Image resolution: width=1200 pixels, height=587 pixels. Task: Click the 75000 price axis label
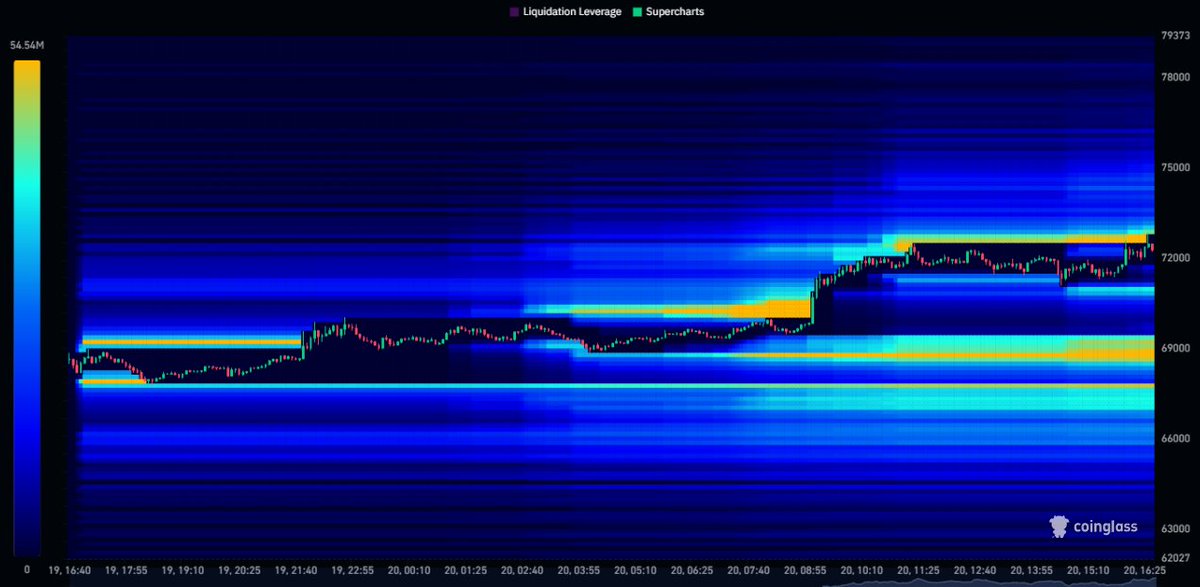(1175, 167)
